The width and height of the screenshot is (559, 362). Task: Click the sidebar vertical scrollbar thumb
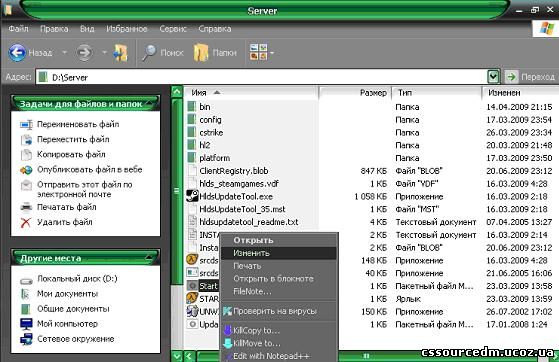click(x=177, y=191)
